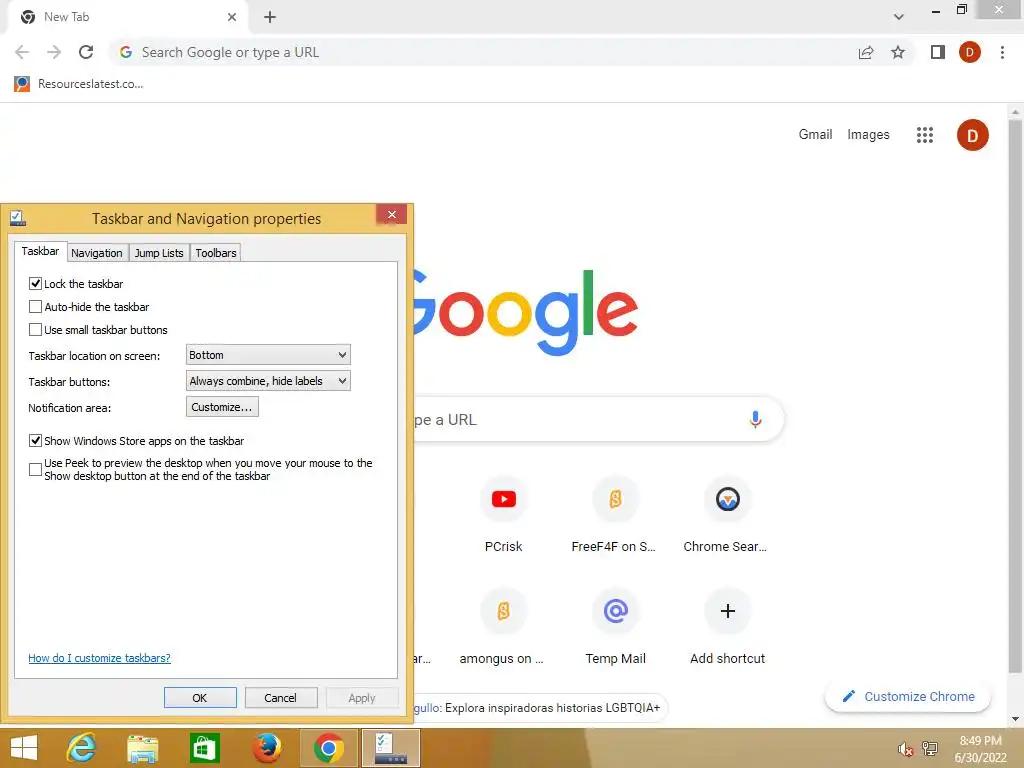Click OK in the Taskbar properties dialog

click(200, 697)
